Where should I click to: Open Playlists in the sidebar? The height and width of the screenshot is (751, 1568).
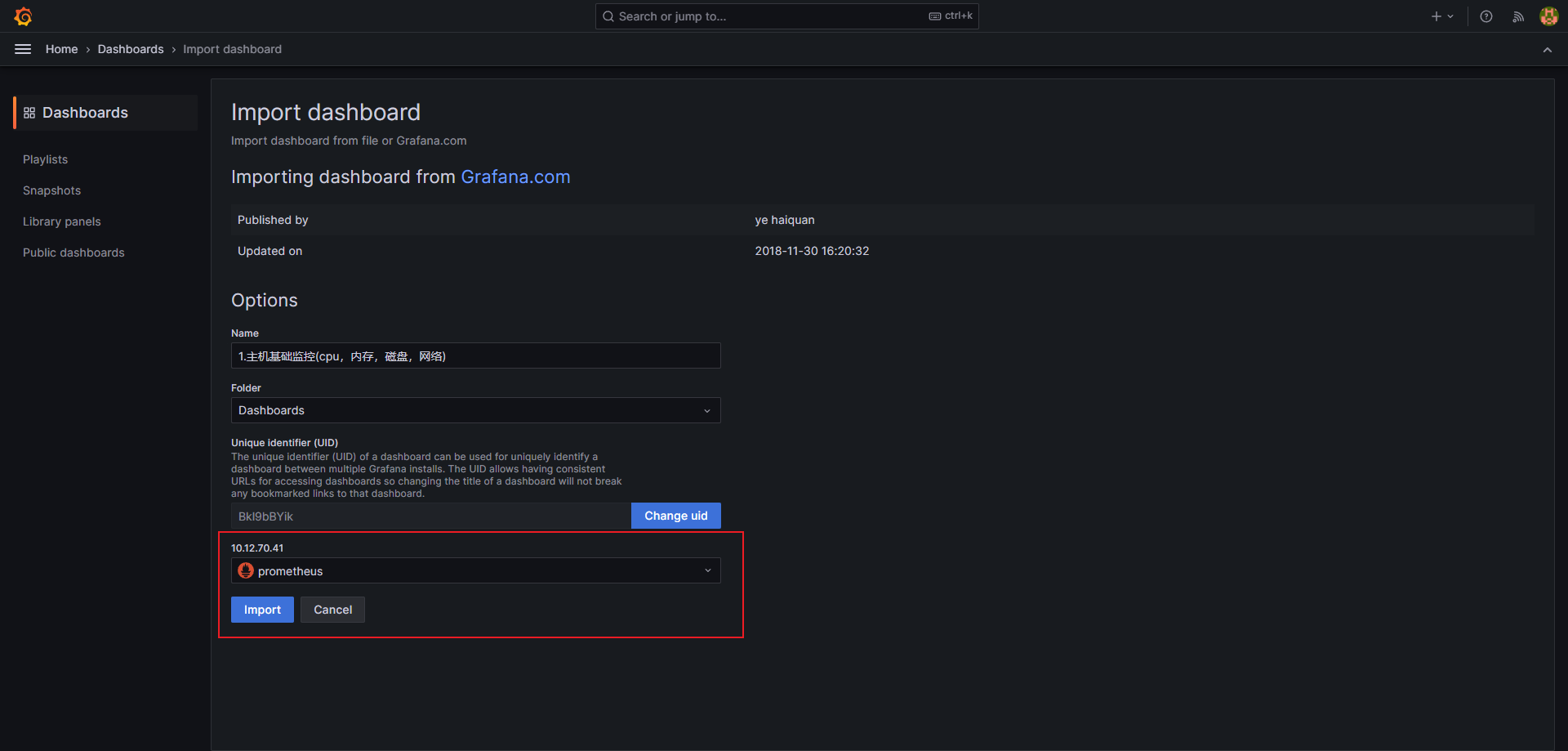click(45, 159)
